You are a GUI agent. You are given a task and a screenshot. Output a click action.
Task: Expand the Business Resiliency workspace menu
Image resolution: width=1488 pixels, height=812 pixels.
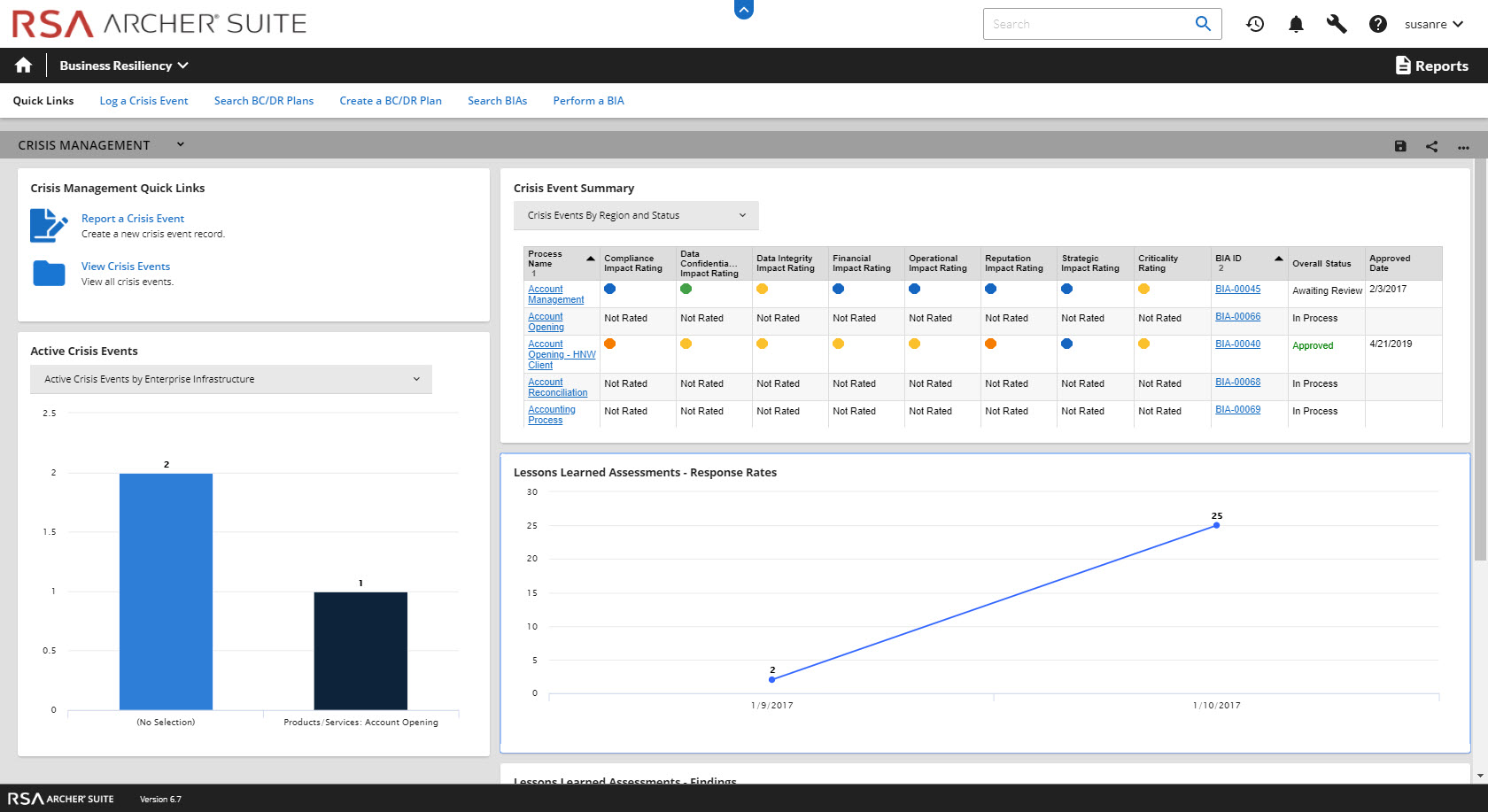pos(123,66)
